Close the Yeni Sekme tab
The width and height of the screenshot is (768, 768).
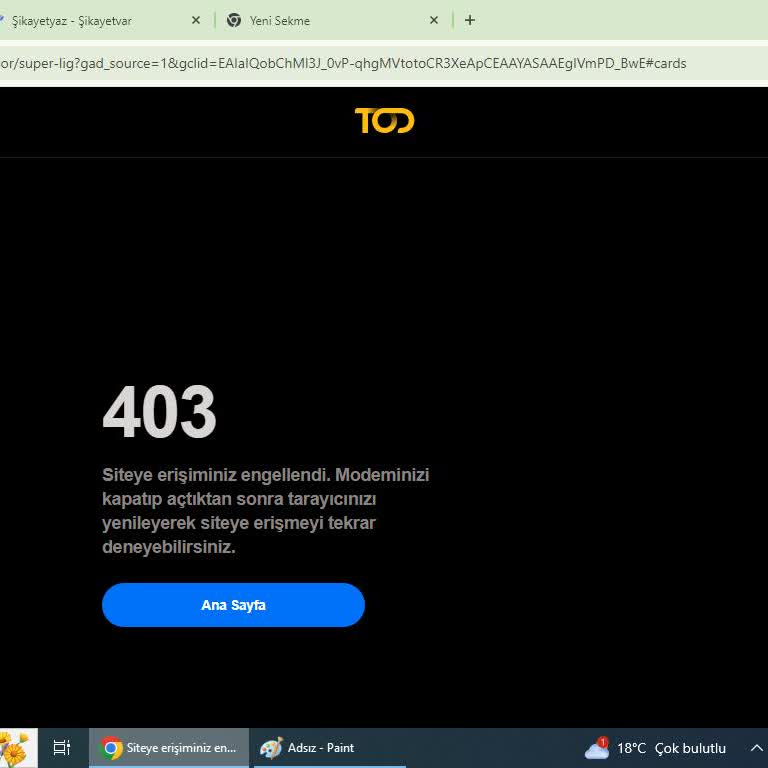coord(434,20)
